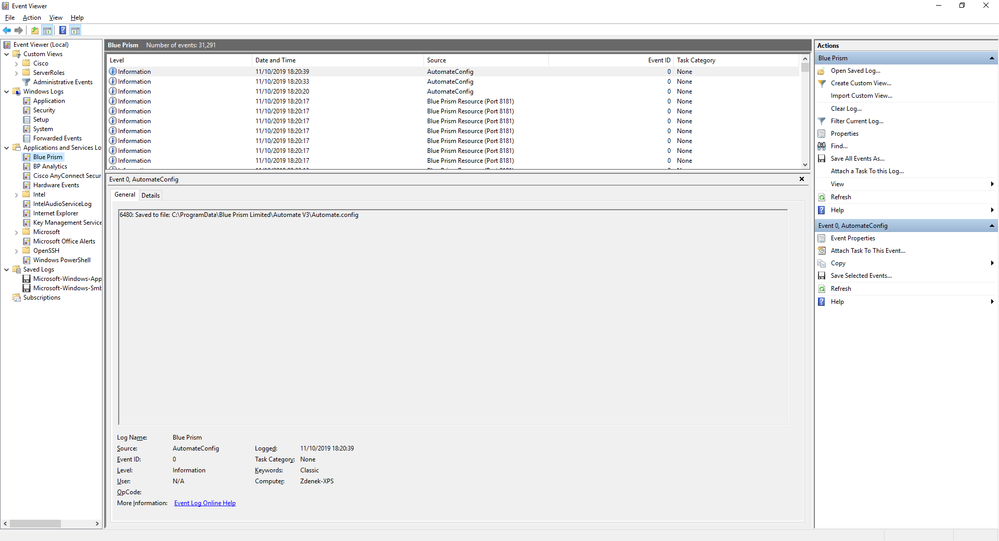This screenshot has height=541, width=999.
Task: Open the Help menu in menu bar
Action: click(x=77, y=18)
